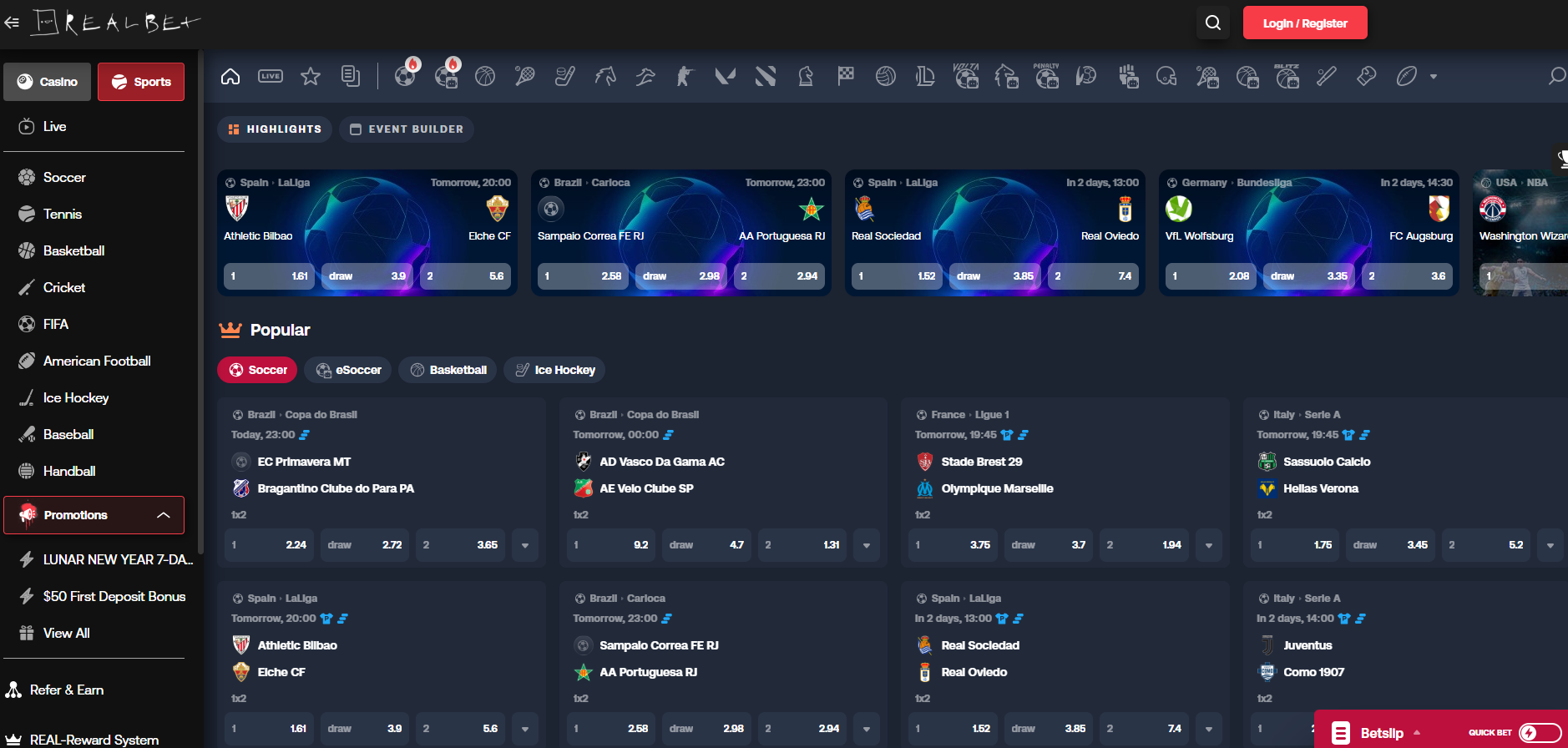Screen dimensions: 1568x748
Task: Select the Penalty shootout icon
Action: [x=1046, y=75]
